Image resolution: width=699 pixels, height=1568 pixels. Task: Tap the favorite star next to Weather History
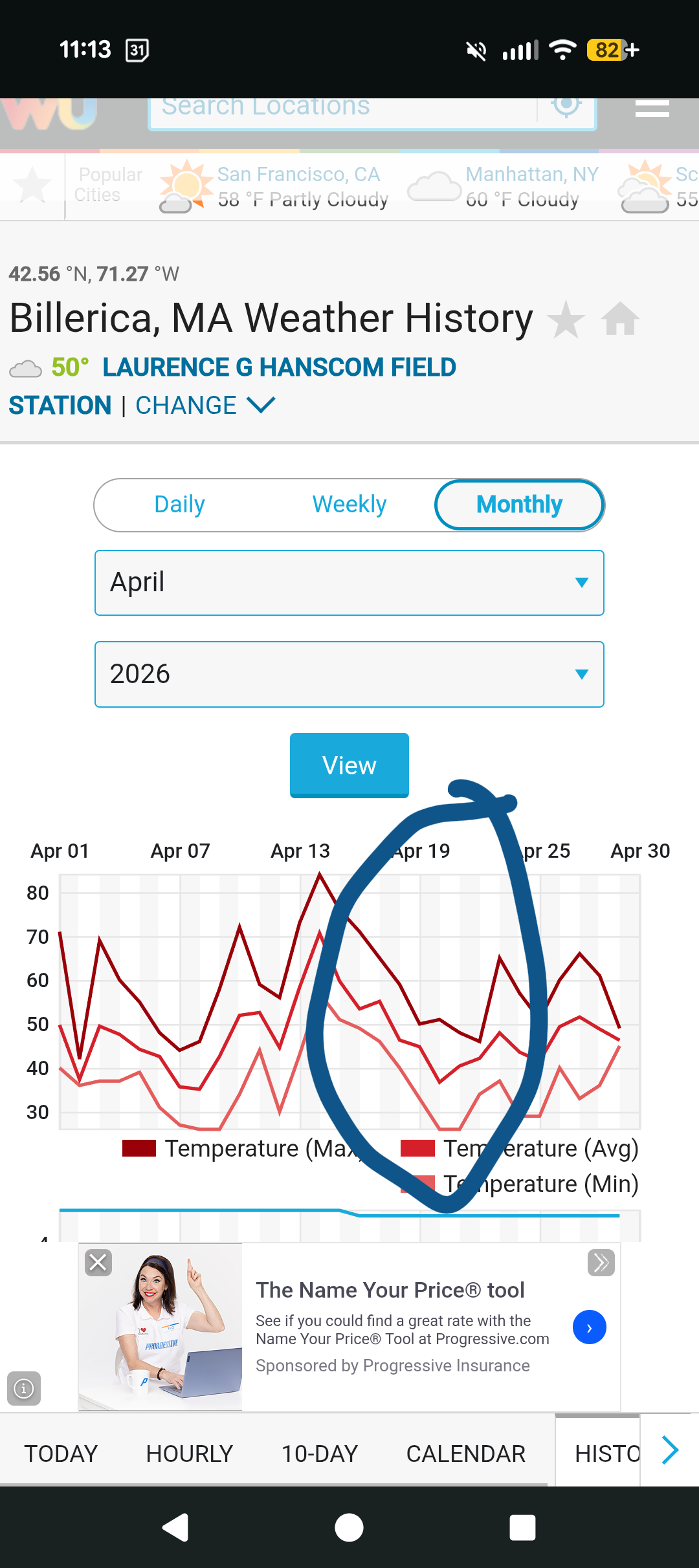pos(566,320)
